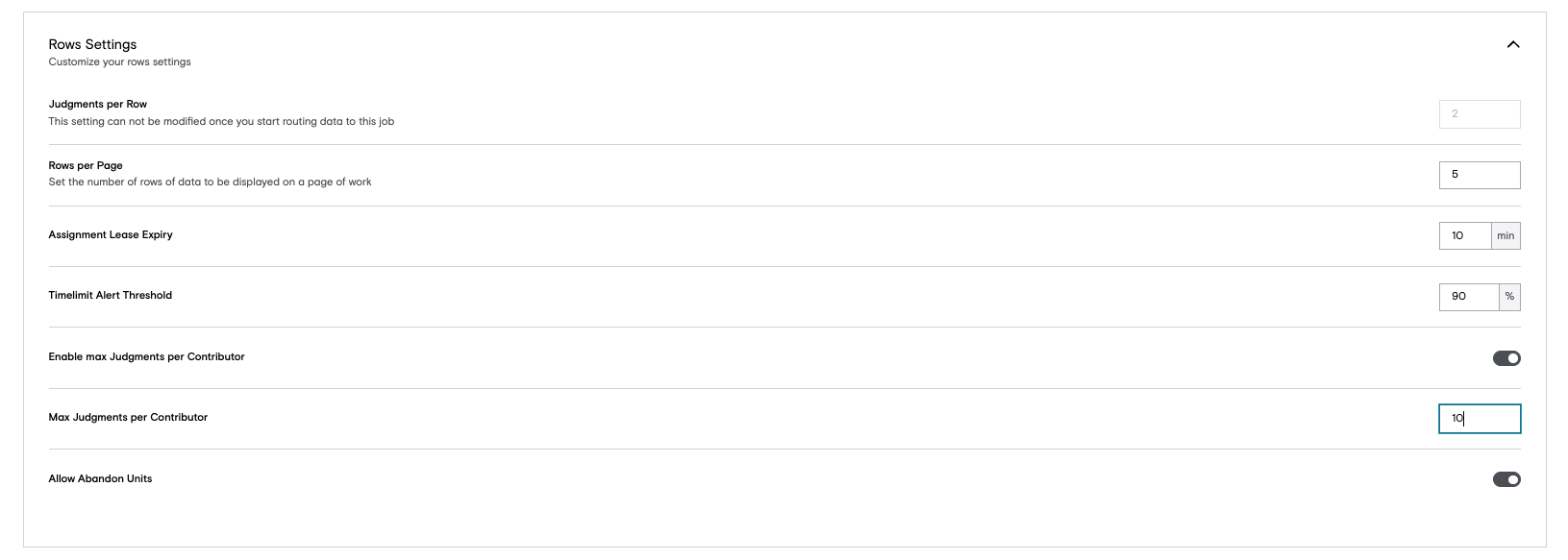1568x560 pixels.
Task: Click the Rows per Page label
Action: [86, 165]
